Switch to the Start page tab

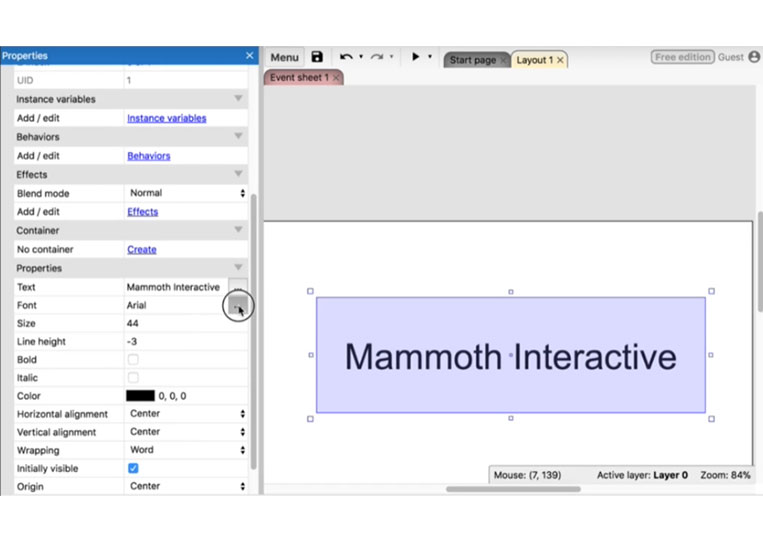pos(472,60)
